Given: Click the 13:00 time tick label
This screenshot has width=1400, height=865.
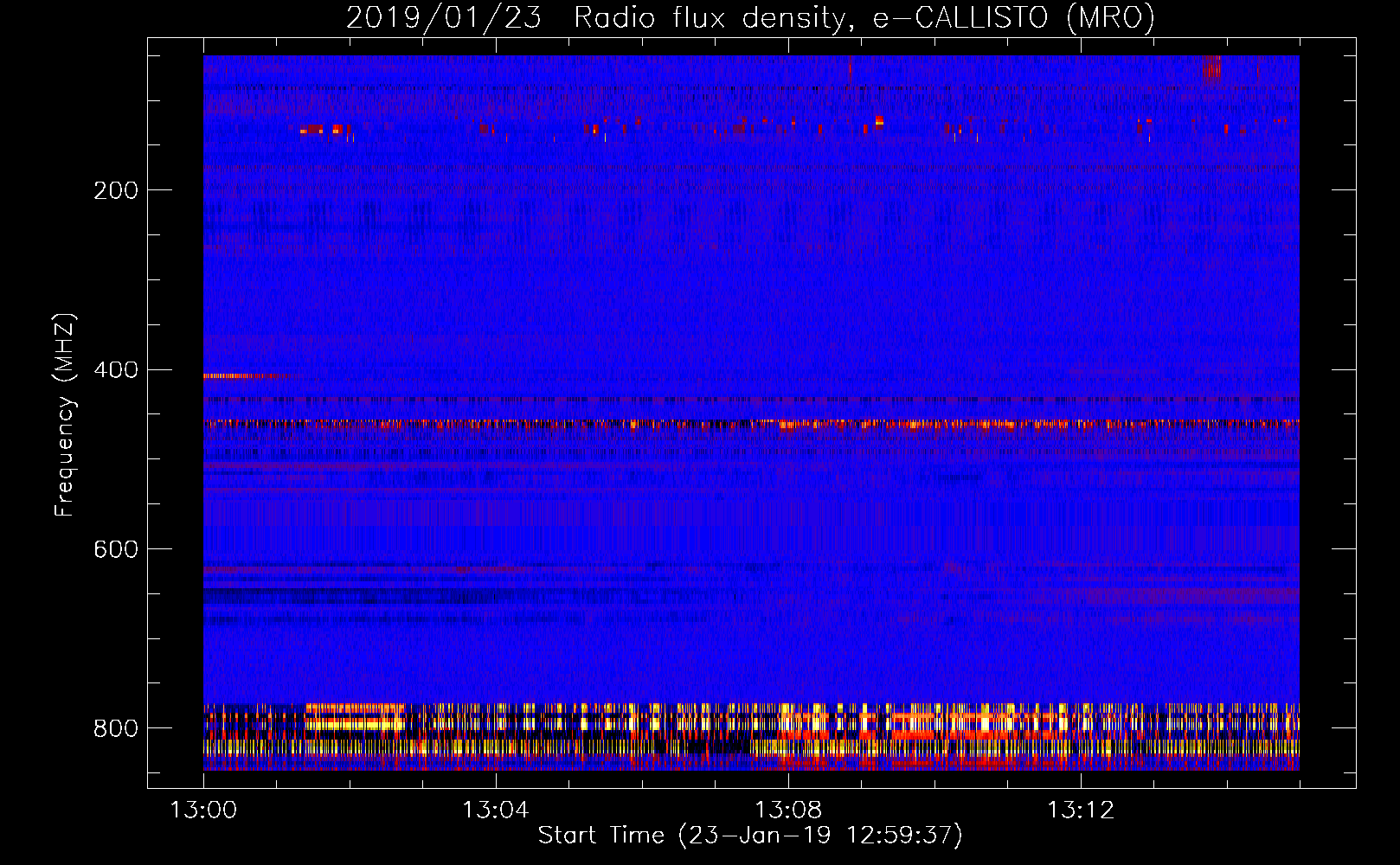Looking at the screenshot, I should click(203, 811).
